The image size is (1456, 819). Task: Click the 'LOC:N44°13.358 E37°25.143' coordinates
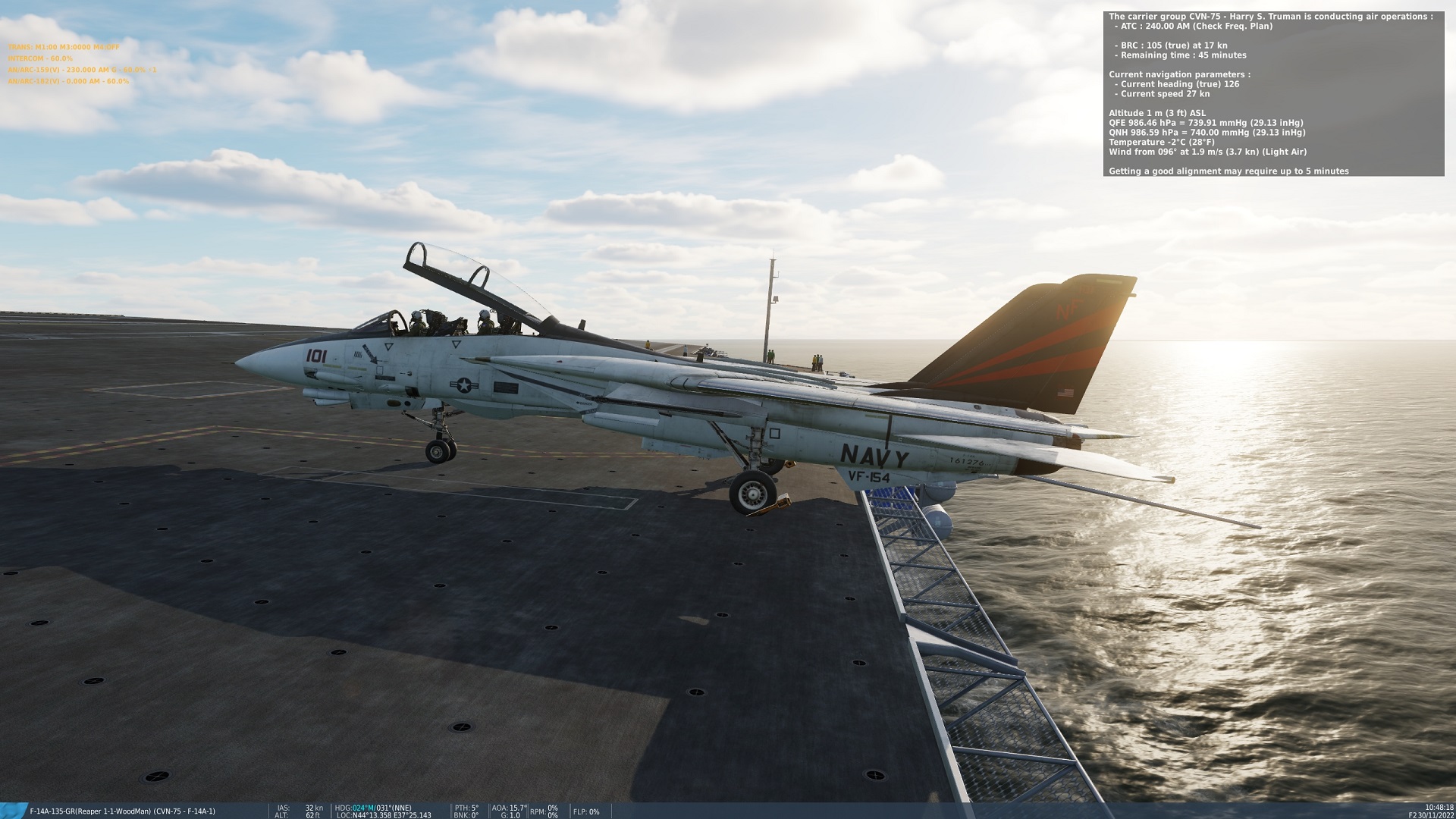(x=384, y=815)
